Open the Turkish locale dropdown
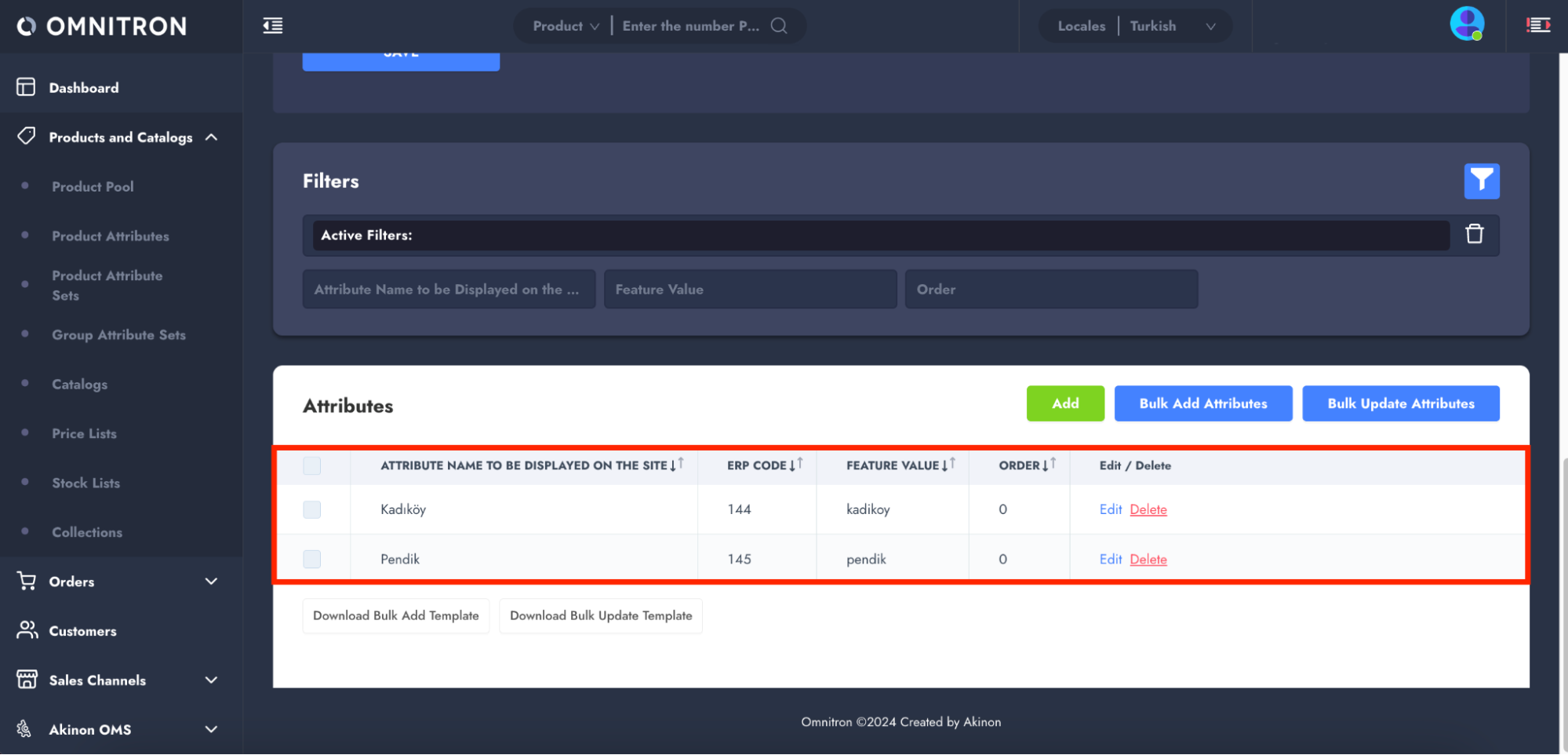1568x755 pixels. pyautogui.click(x=1172, y=26)
